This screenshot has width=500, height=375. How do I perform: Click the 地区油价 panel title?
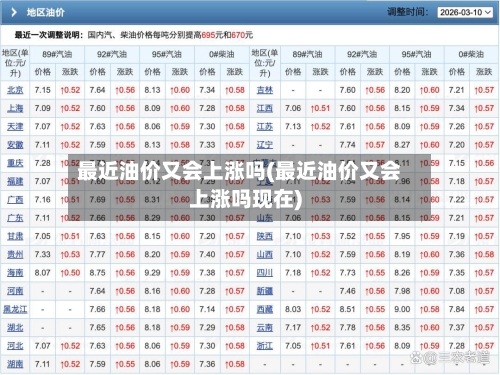[x=46, y=12]
